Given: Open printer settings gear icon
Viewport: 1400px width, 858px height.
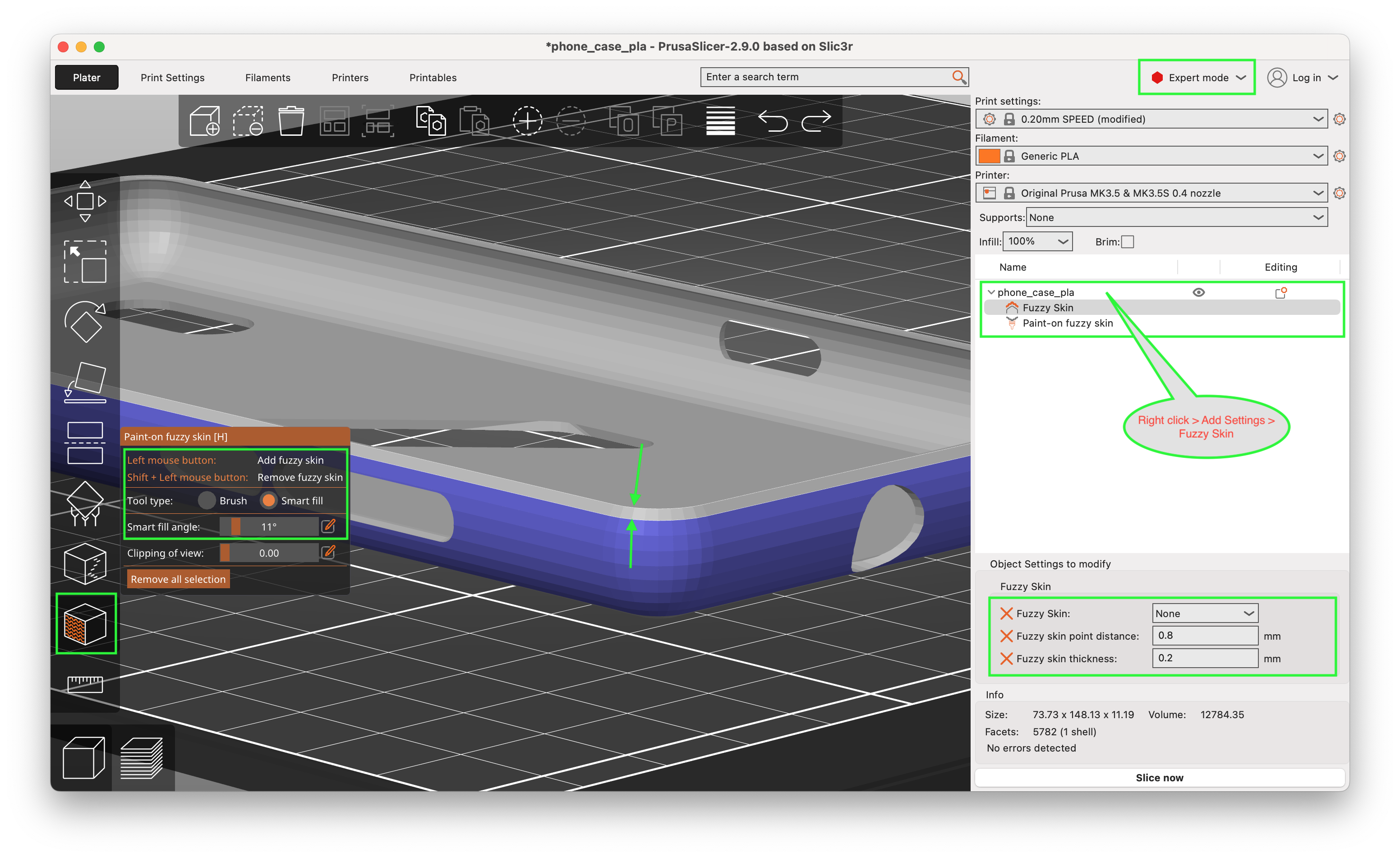Looking at the screenshot, I should click(1339, 193).
